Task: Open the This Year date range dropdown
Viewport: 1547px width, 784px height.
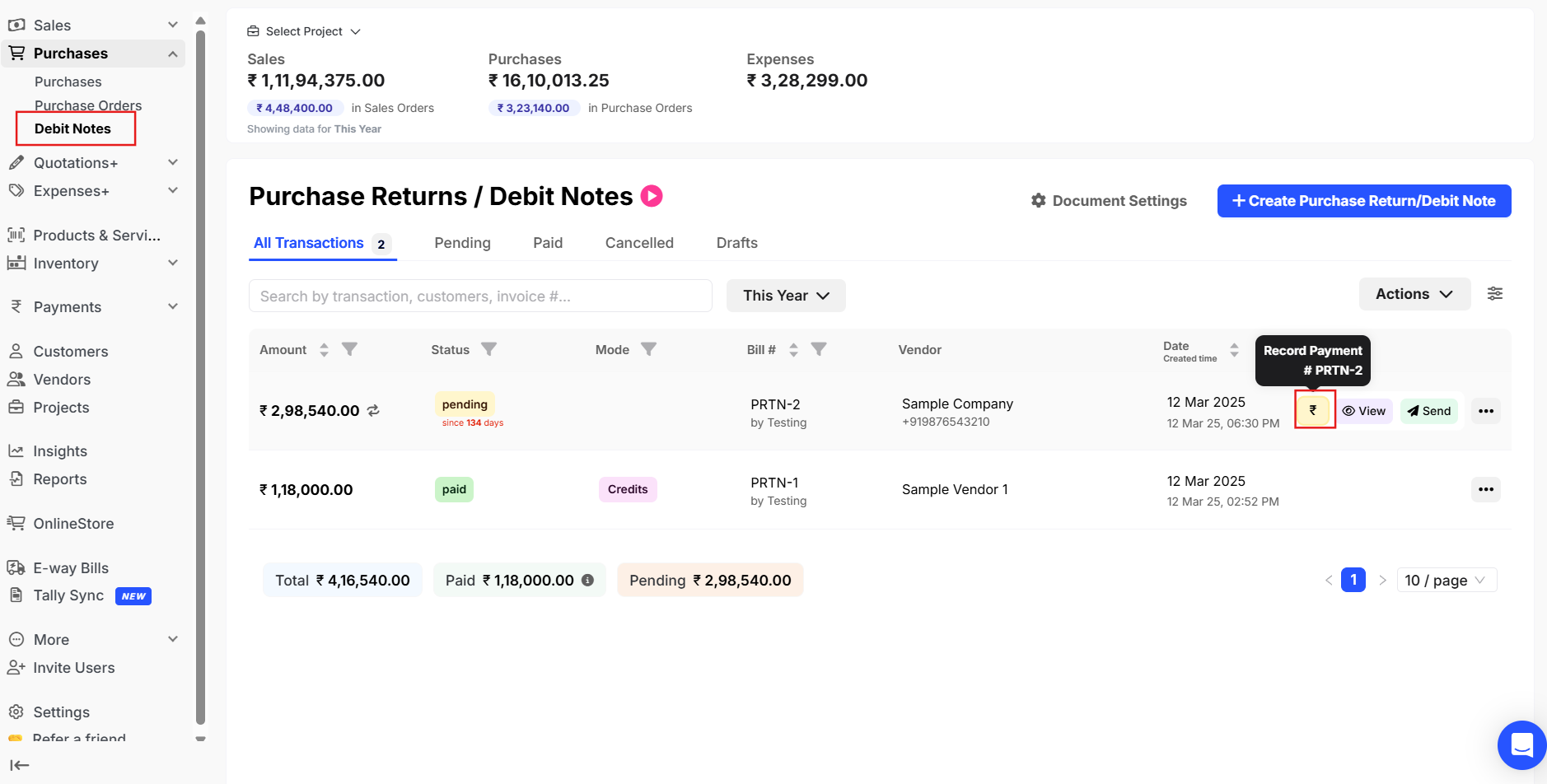Action: (x=785, y=296)
